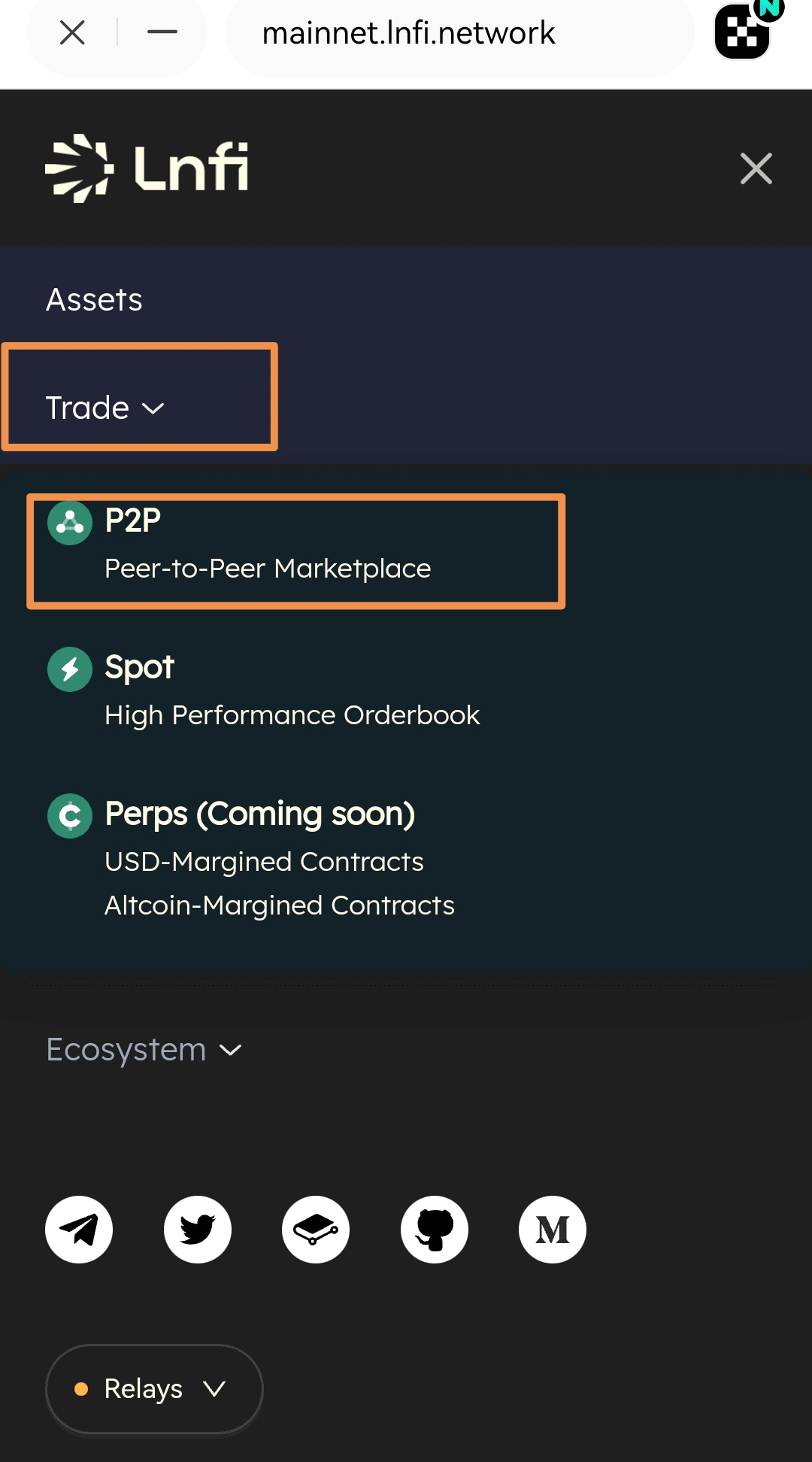Viewport: 812px width, 1462px height.
Task: Open the GitHub icon link
Action: (x=435, y=1230)
